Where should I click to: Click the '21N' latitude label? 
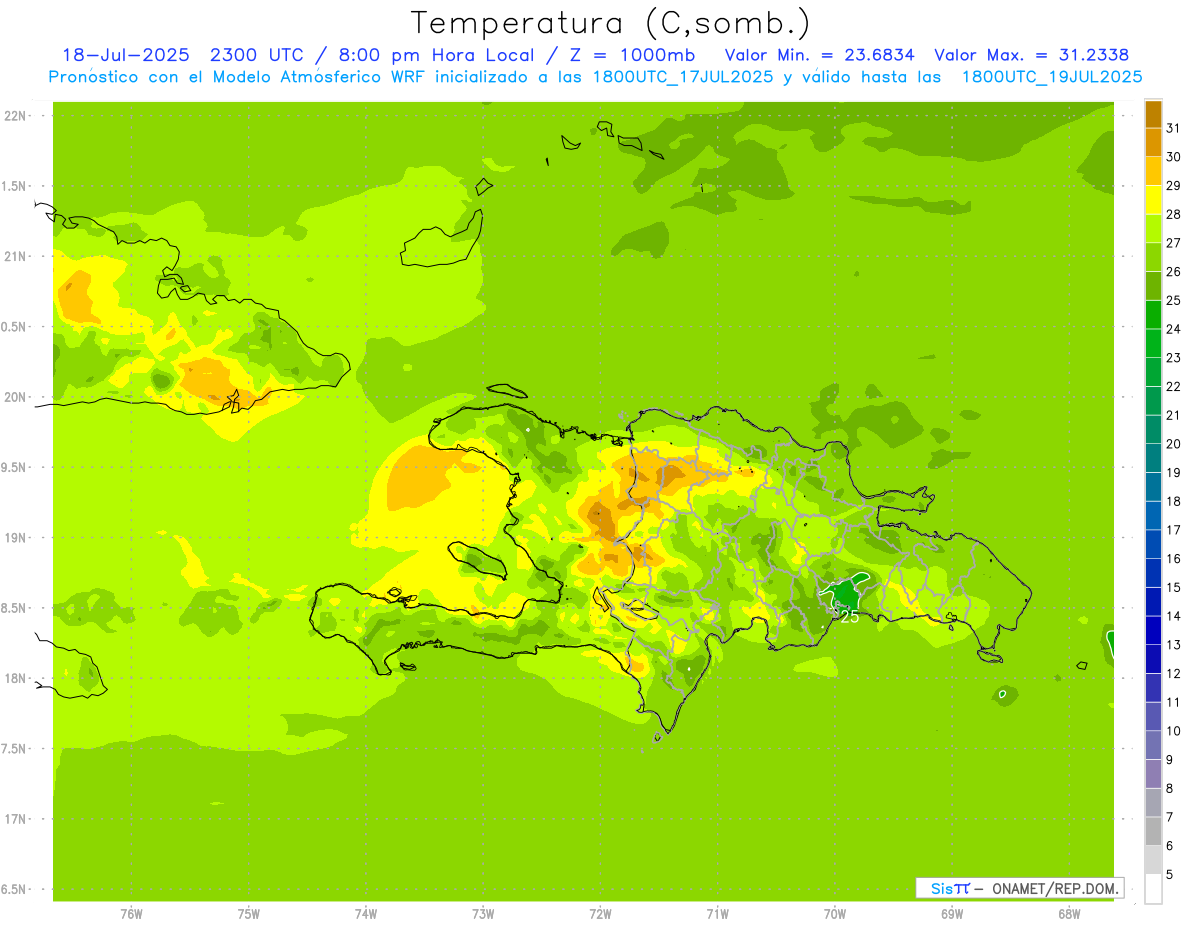(x=15, y=257)
